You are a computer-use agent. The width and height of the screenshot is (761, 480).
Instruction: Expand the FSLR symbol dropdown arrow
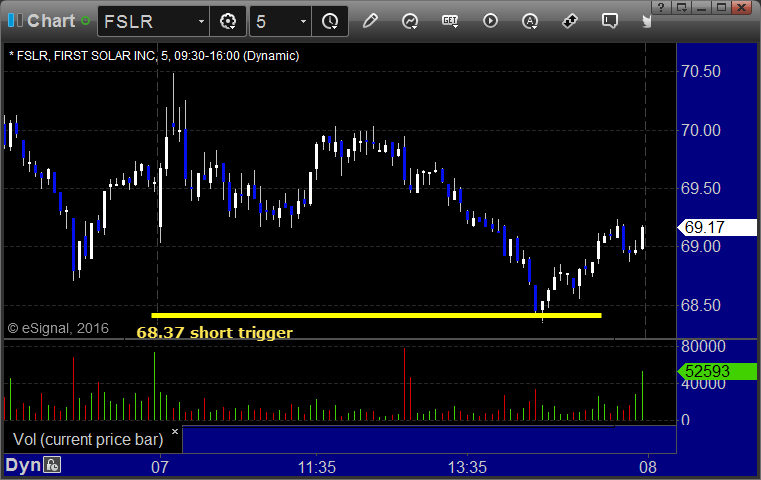pos(201,21)
